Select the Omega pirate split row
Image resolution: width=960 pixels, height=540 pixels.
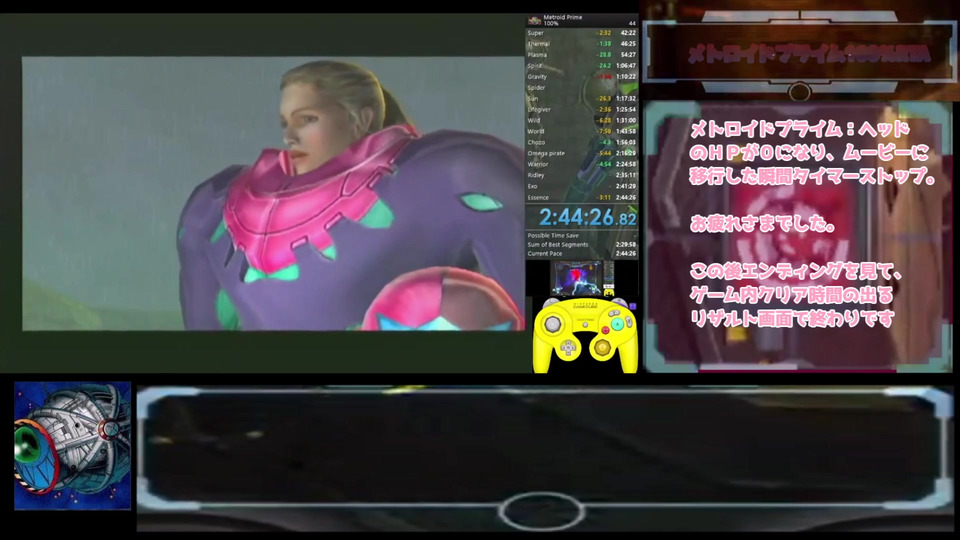pos(582,154)
